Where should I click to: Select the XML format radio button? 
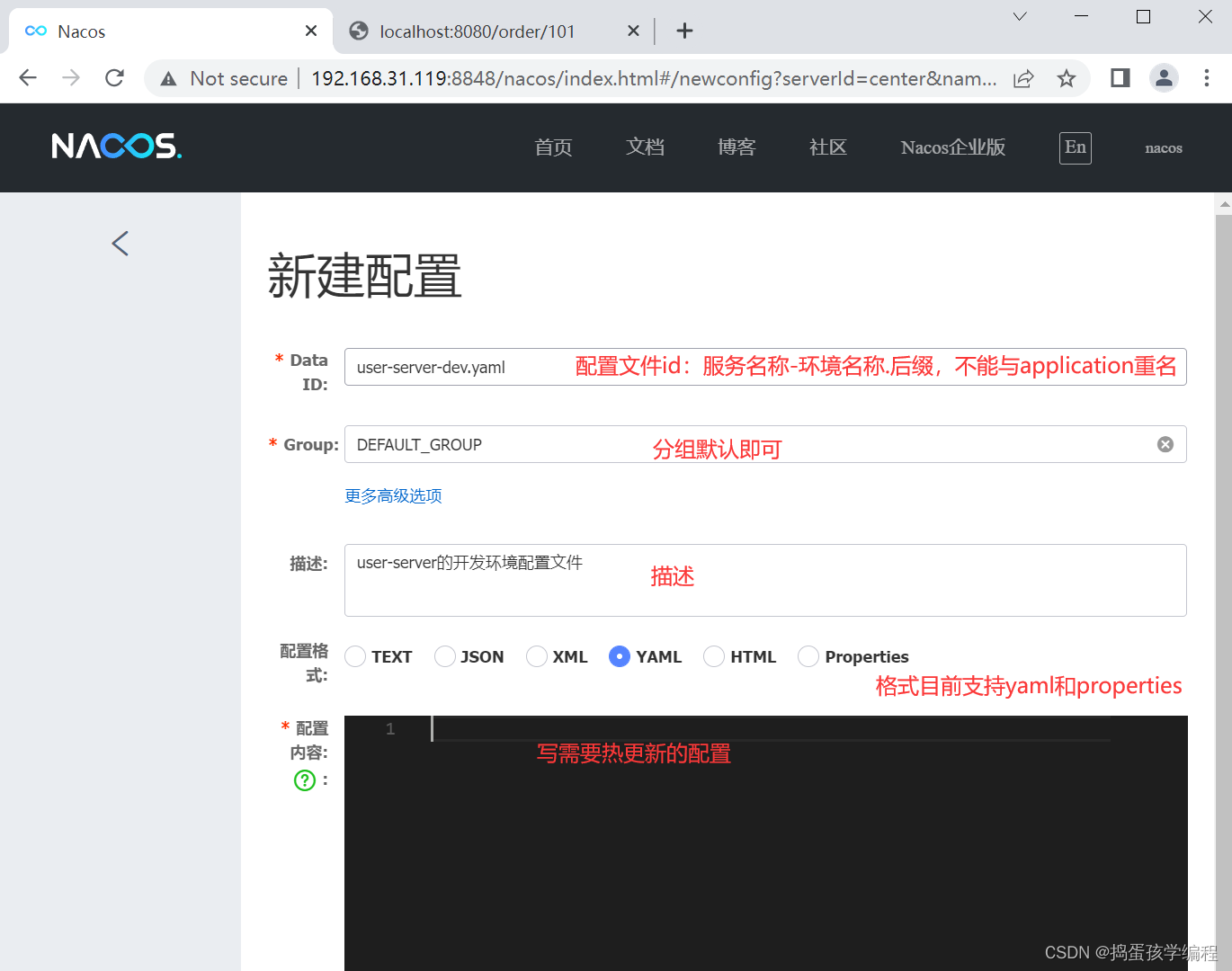(537, 656)
